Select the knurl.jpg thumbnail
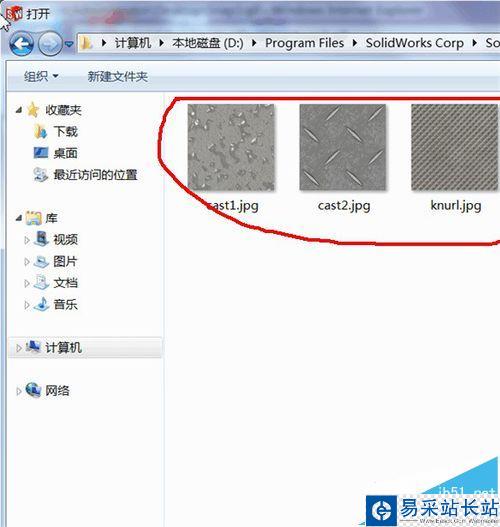This screenshot has width=500, height=527. click(x=455, y=148)
